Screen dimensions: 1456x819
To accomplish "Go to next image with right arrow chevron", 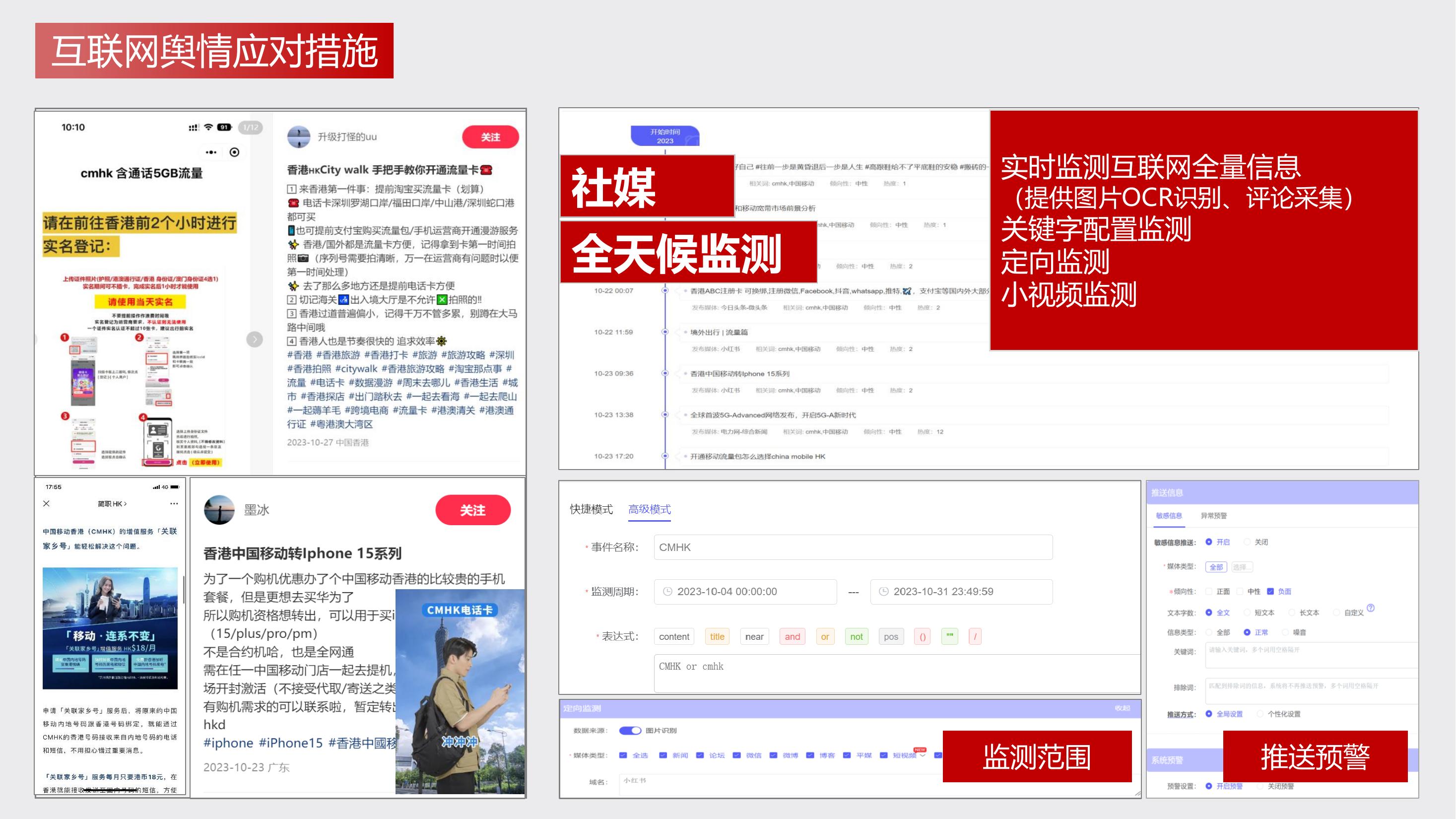I will tap(255, 339).
